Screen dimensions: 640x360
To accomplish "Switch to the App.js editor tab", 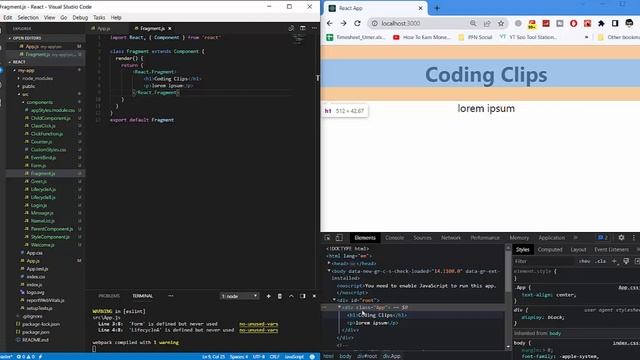I will coord(104,29).
